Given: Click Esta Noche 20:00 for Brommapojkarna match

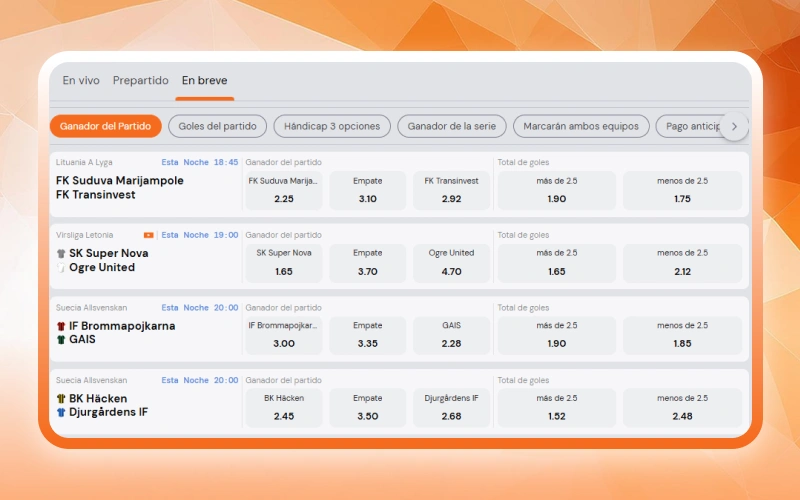Looking at the screenshot, I should (x=199, y=308).
